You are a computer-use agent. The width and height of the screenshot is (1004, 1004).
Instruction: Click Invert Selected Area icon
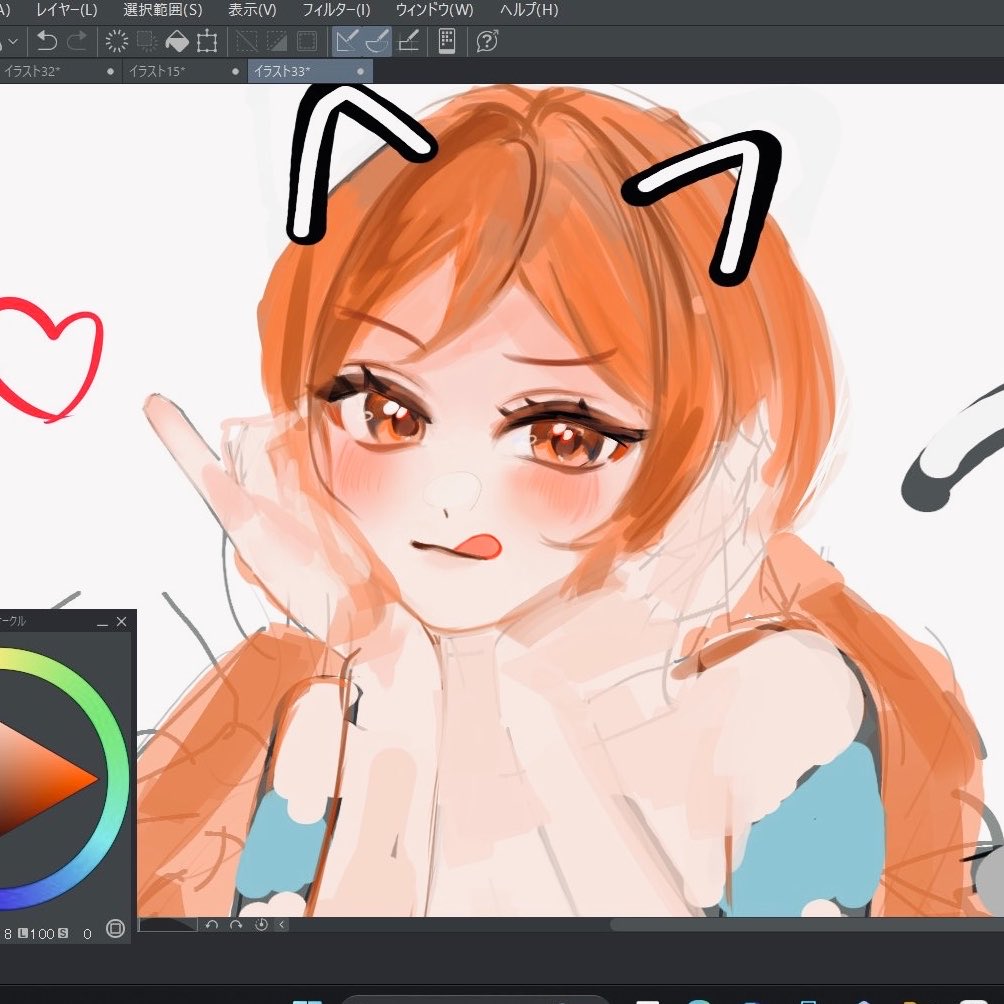click(x=277, y=42)
